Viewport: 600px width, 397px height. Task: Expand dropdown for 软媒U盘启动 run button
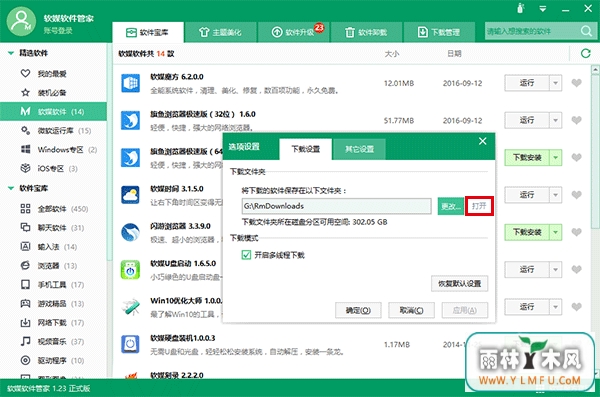[x=556, y=270]
